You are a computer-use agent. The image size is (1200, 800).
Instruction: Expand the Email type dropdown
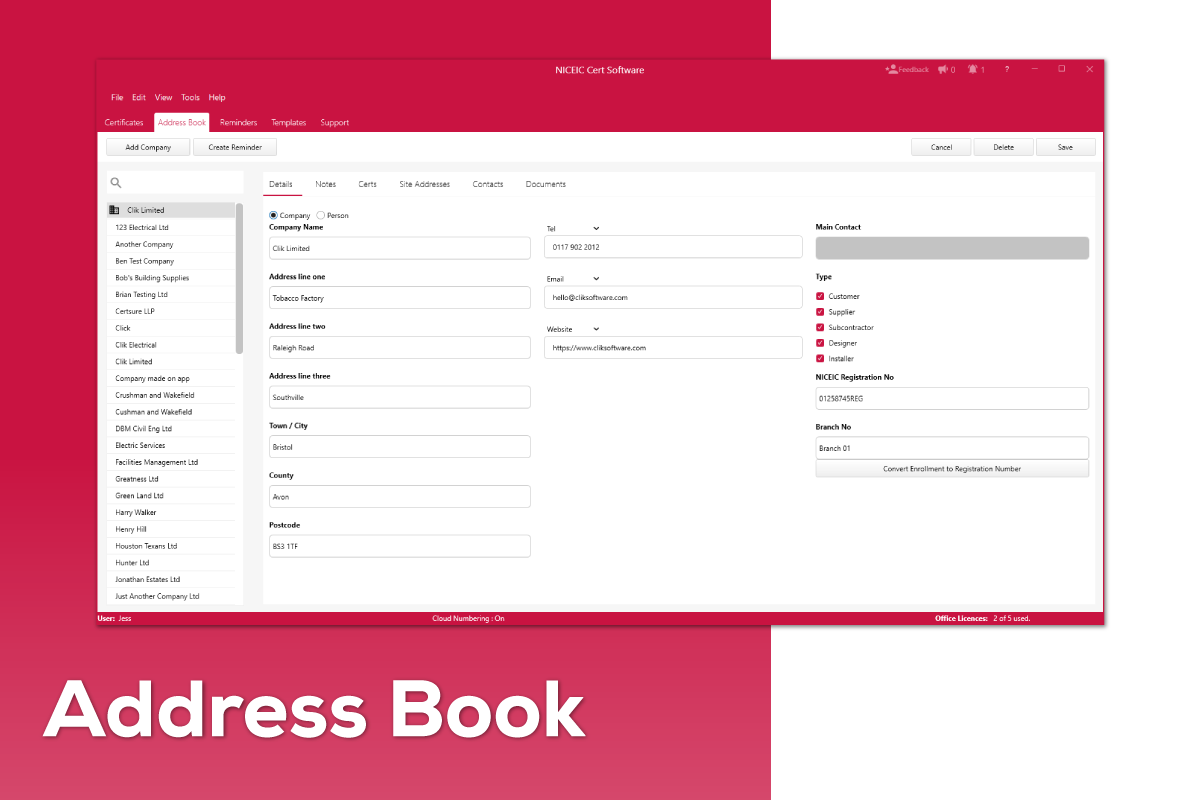pos(596,279)
